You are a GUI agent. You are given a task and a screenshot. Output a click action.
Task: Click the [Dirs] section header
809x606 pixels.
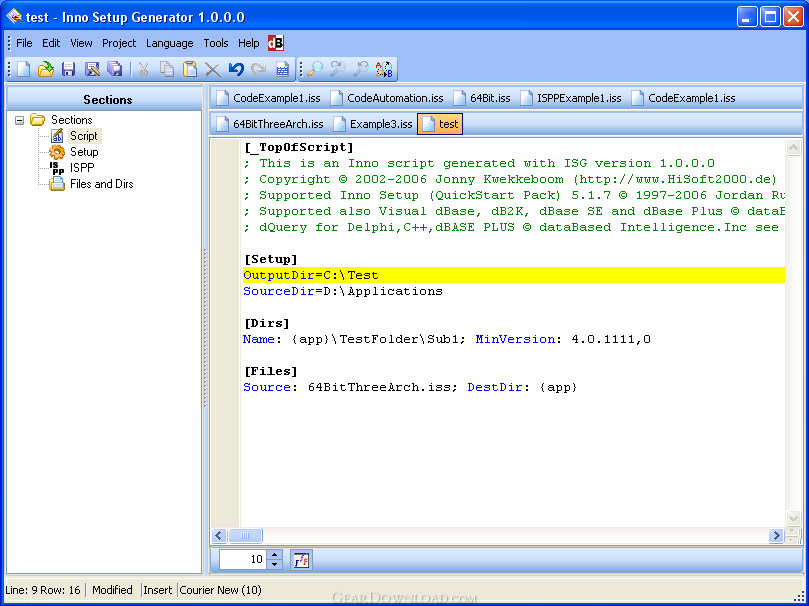point(267,323)
